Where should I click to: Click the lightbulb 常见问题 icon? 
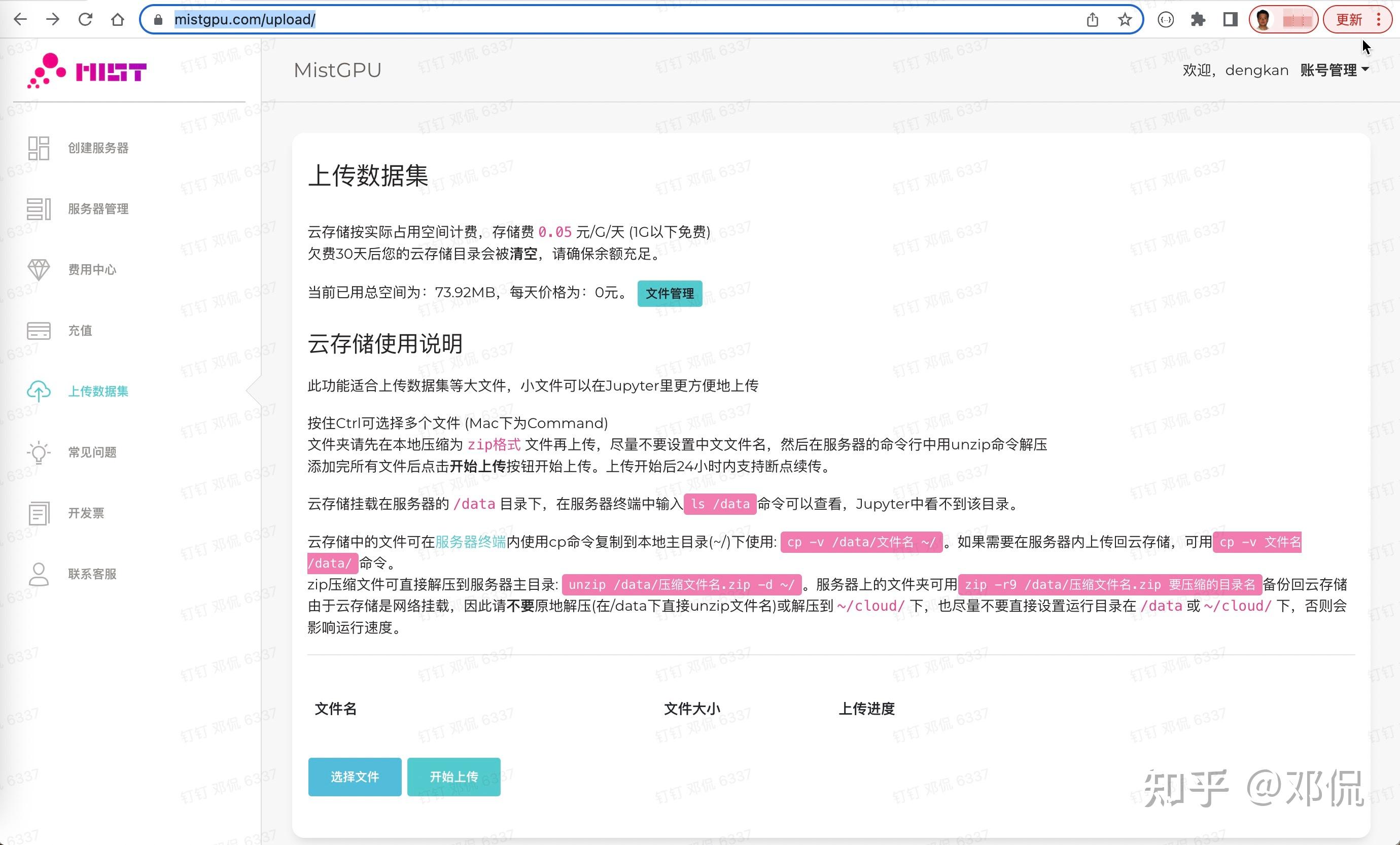39,452
